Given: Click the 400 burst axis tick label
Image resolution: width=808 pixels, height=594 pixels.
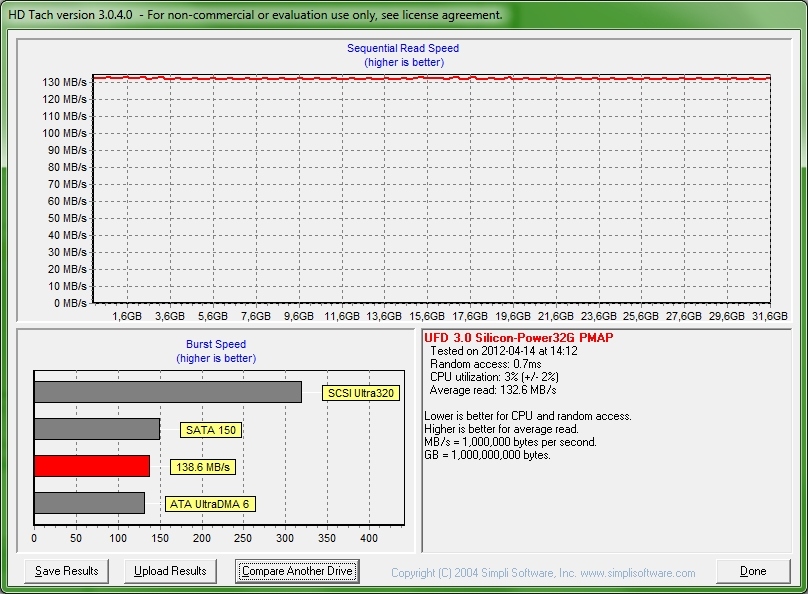Looking at the screenshot, I should (x=369, y=538).
